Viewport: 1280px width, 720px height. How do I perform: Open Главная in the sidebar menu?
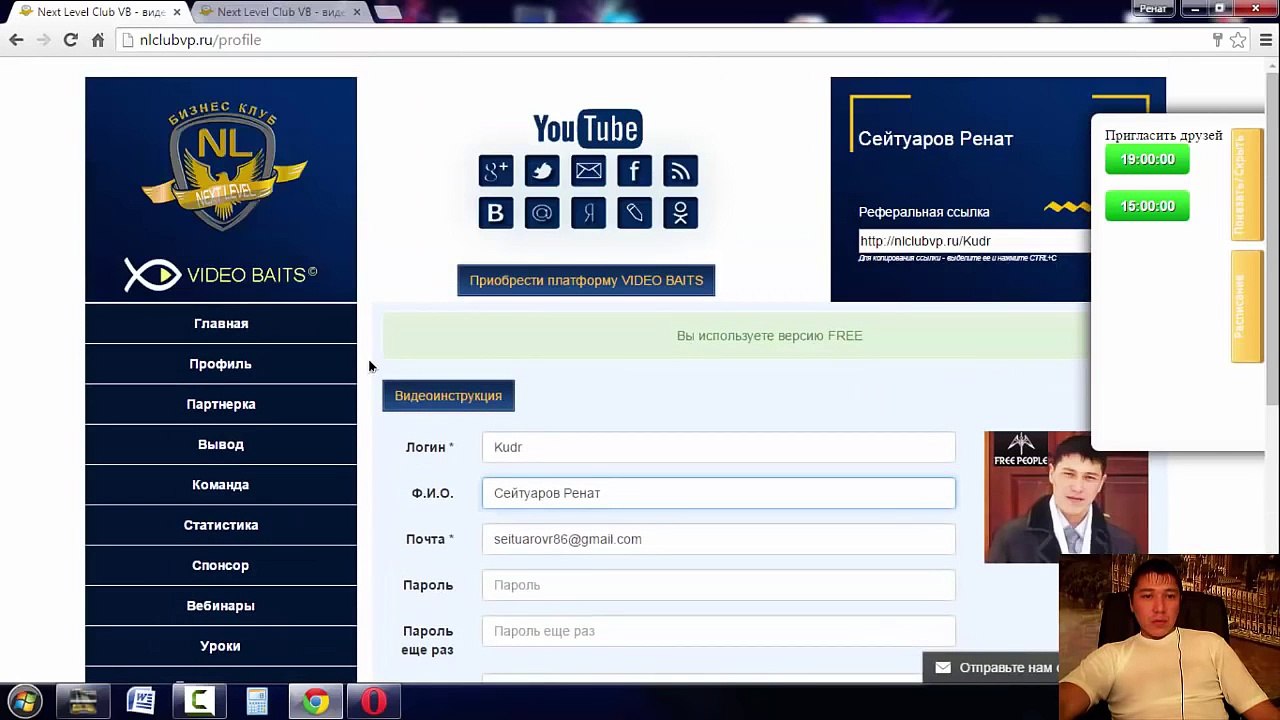(221, 323)
